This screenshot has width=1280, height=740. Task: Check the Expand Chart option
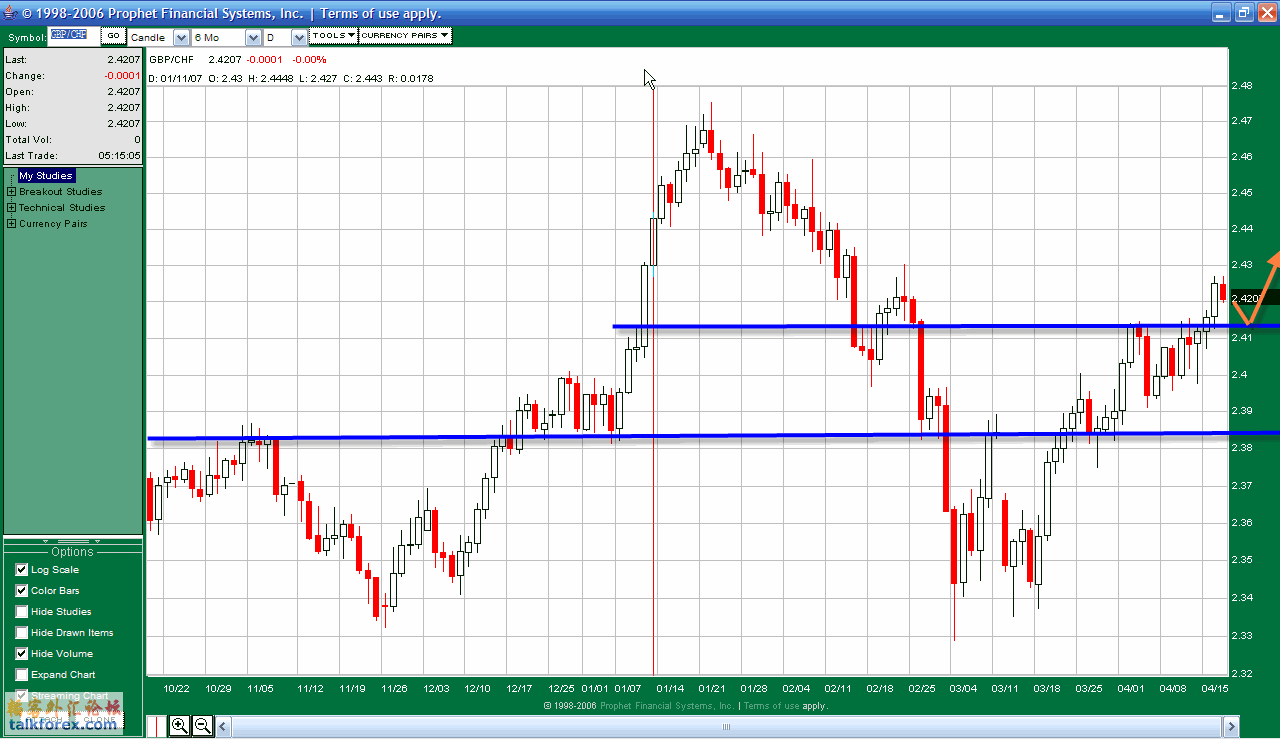click(22, 674)
